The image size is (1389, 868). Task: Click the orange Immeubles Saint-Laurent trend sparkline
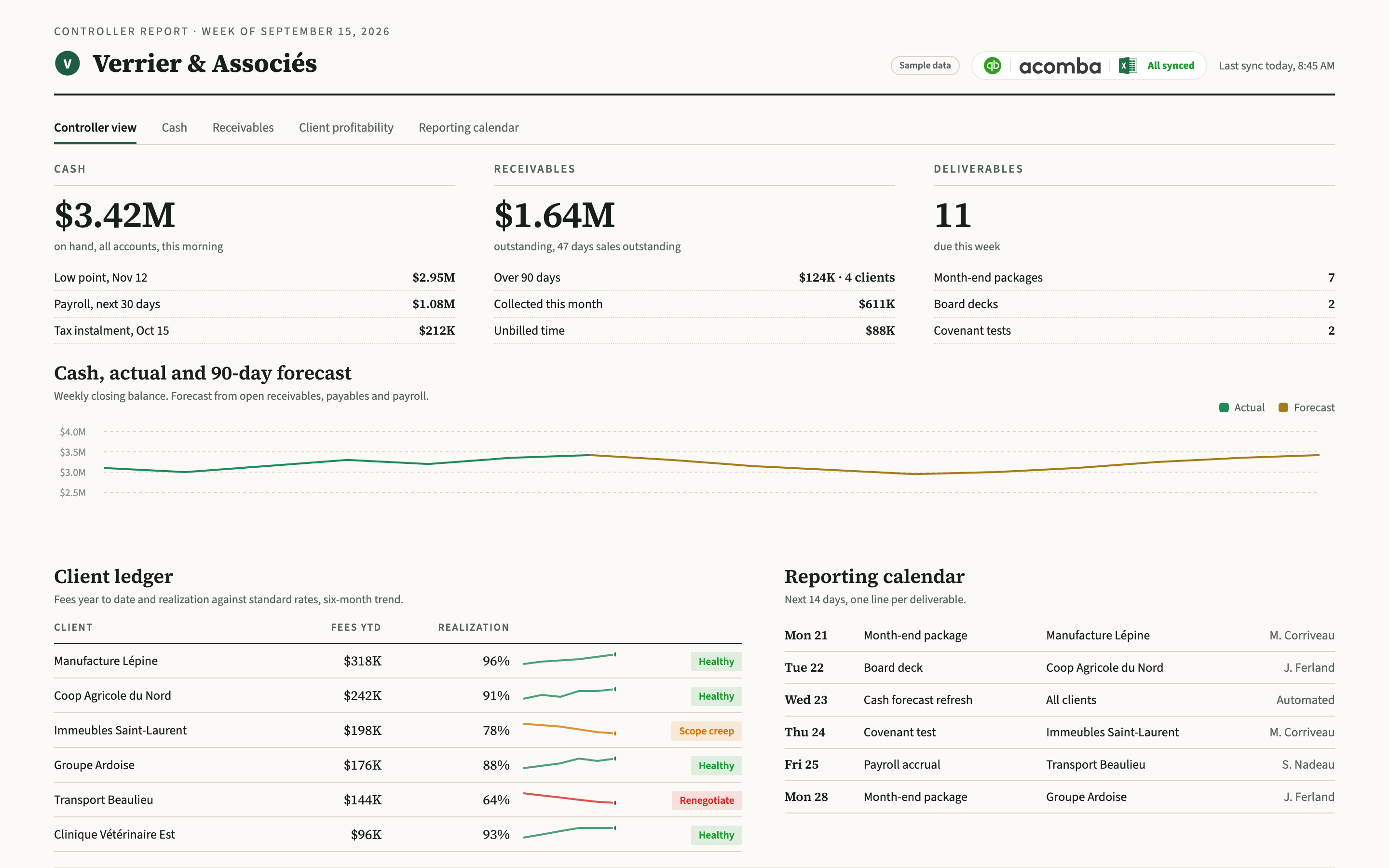[570, 729]
